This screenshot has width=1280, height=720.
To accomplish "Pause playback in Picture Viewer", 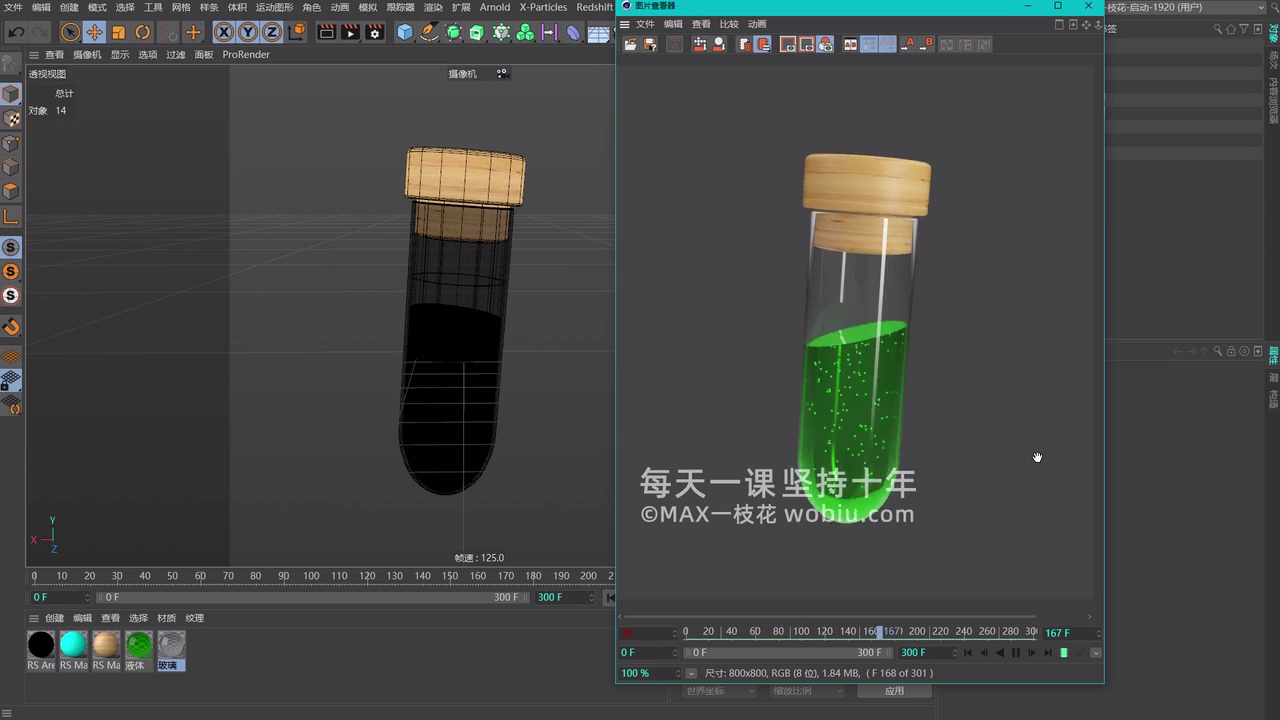I will pos(1016,653).
